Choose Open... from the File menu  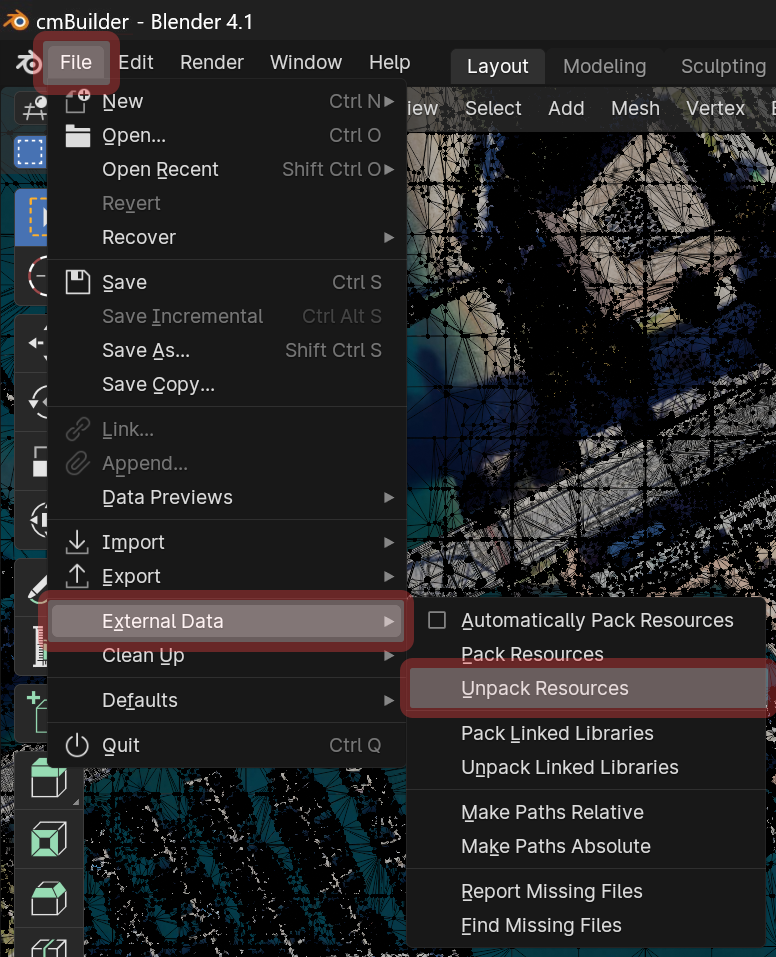(x=227, y=135)
